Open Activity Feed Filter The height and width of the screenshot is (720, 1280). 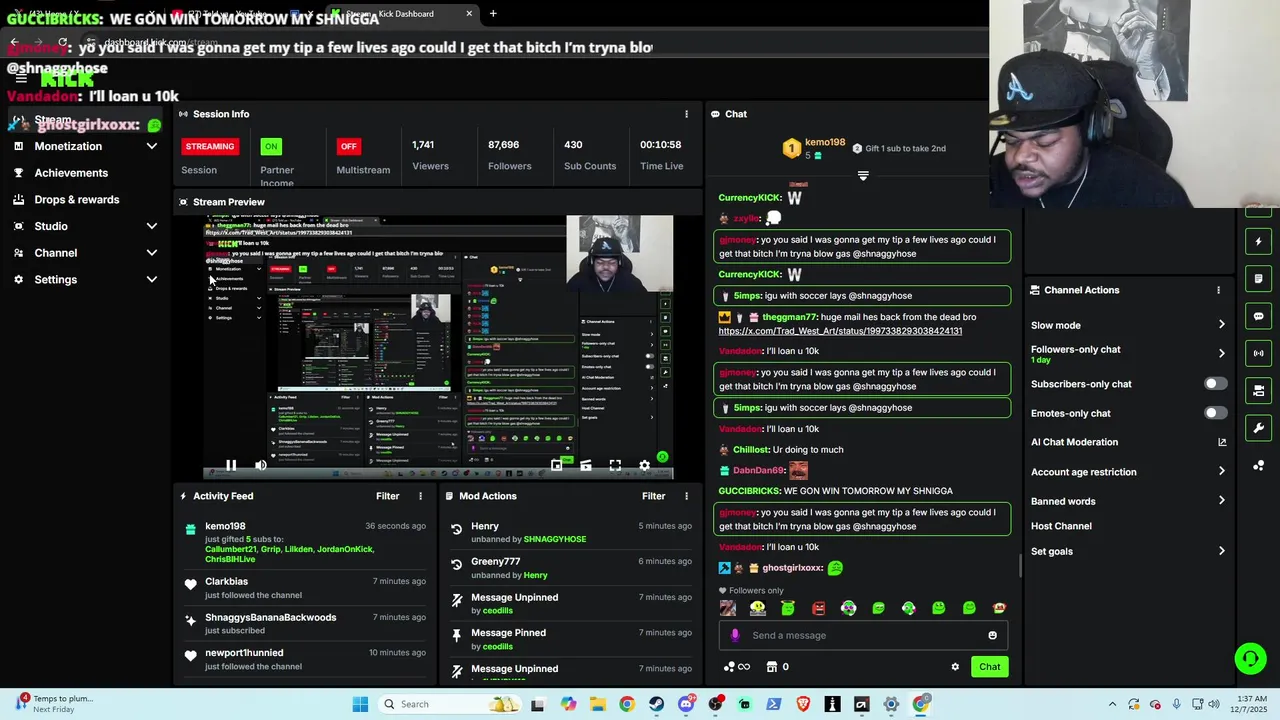(388, 496)
